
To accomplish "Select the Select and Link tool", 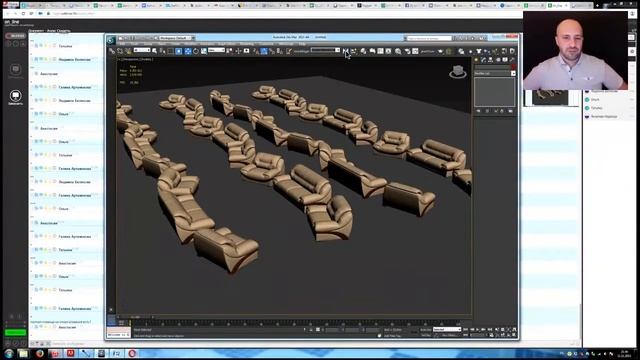I will click(112, 51).
